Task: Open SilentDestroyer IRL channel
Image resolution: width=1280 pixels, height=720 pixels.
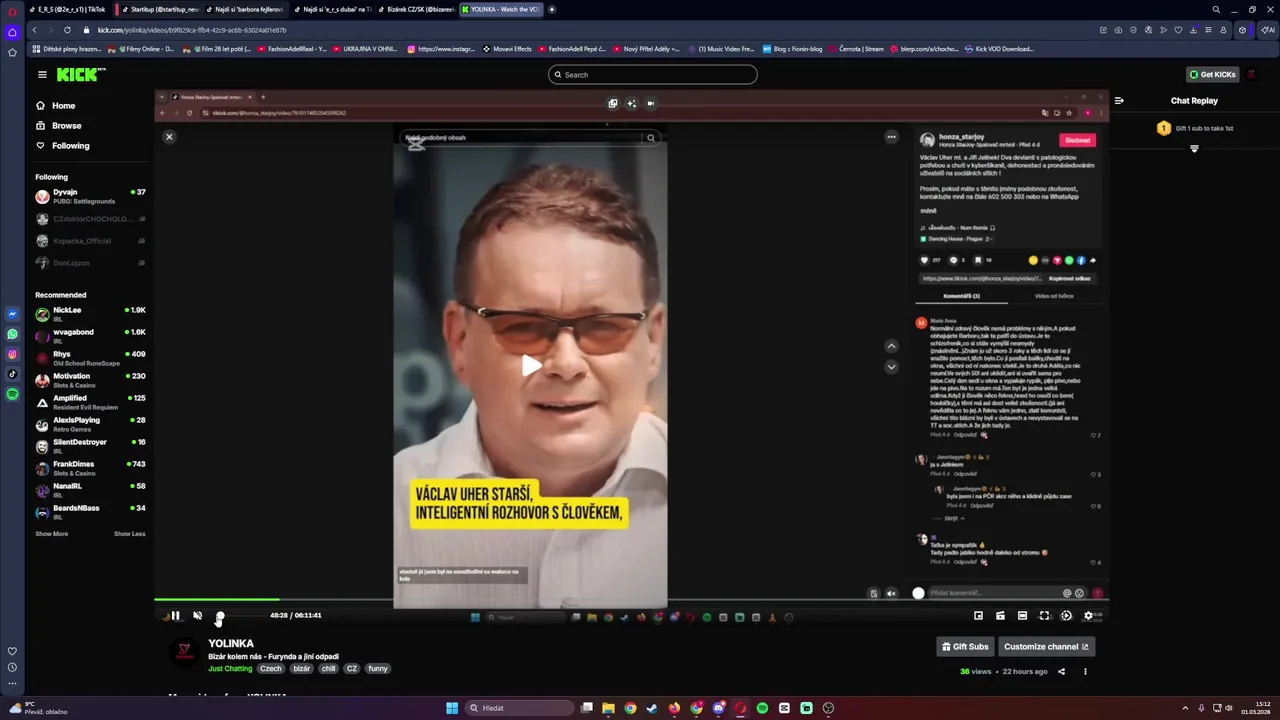Action: pyautogui.click(x=90, y=446)
